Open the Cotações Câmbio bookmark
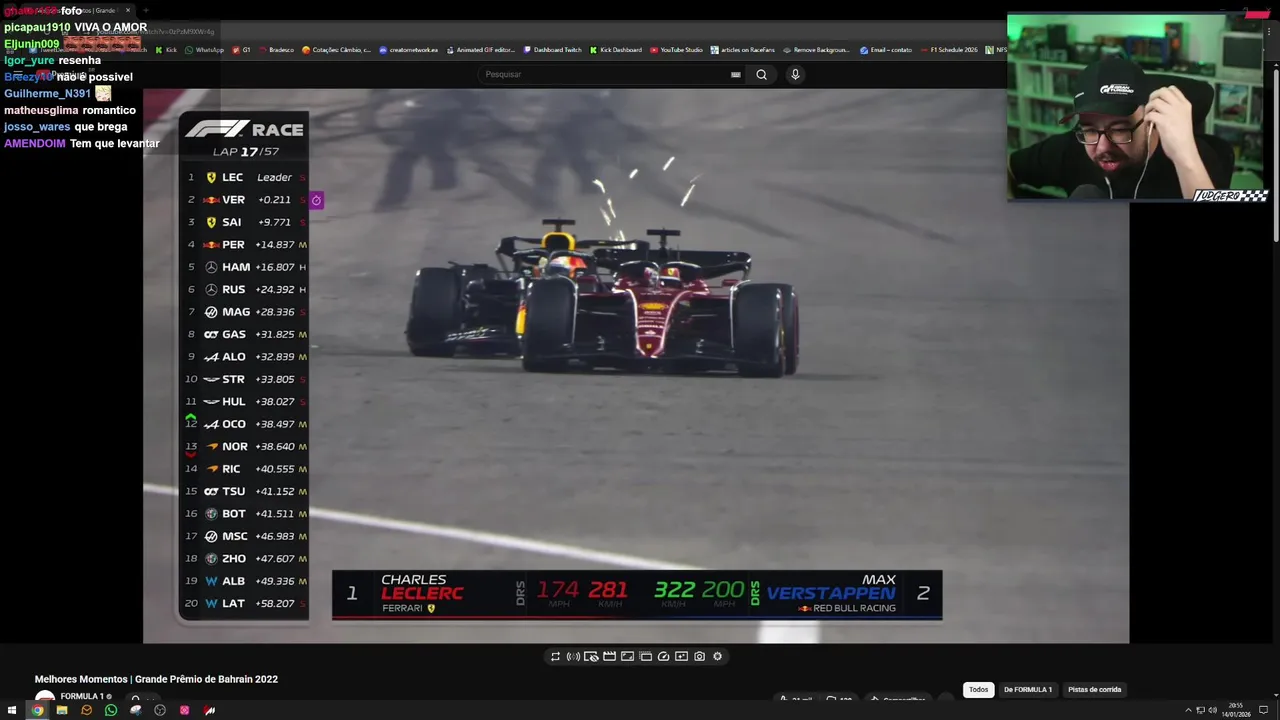 336,49
